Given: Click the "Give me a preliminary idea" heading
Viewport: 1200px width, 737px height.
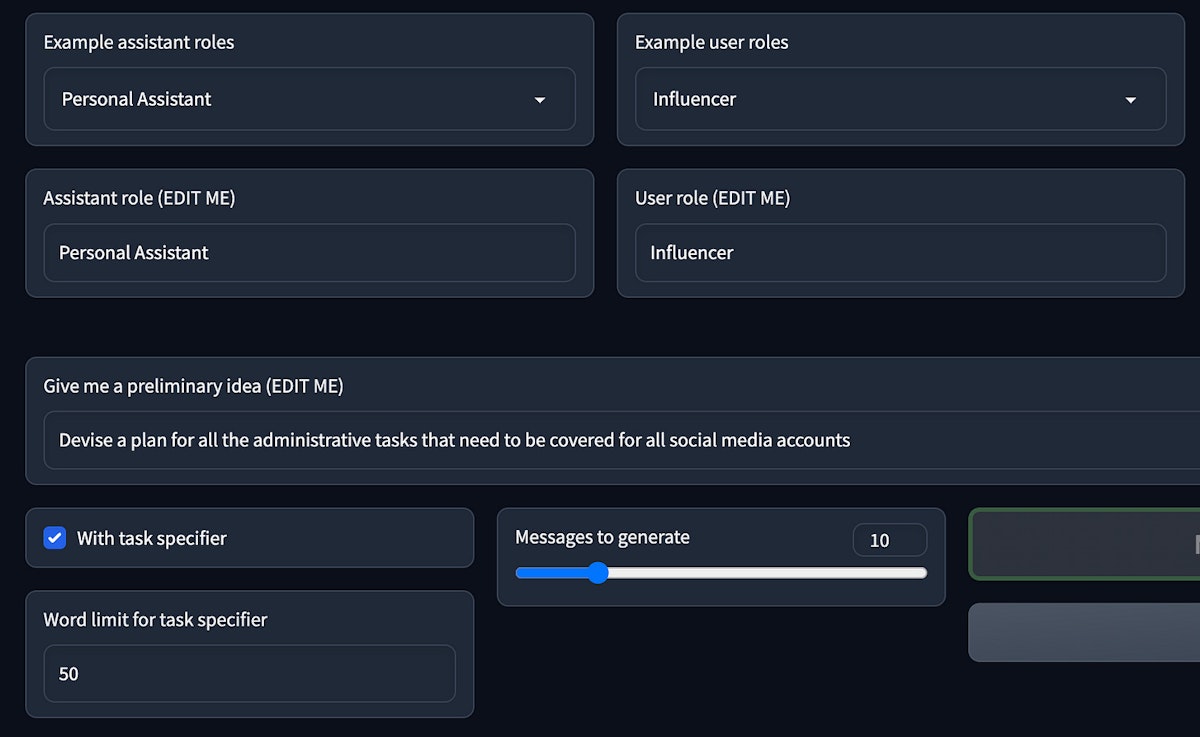Looking at the screenshot, I should pos(193,386).
